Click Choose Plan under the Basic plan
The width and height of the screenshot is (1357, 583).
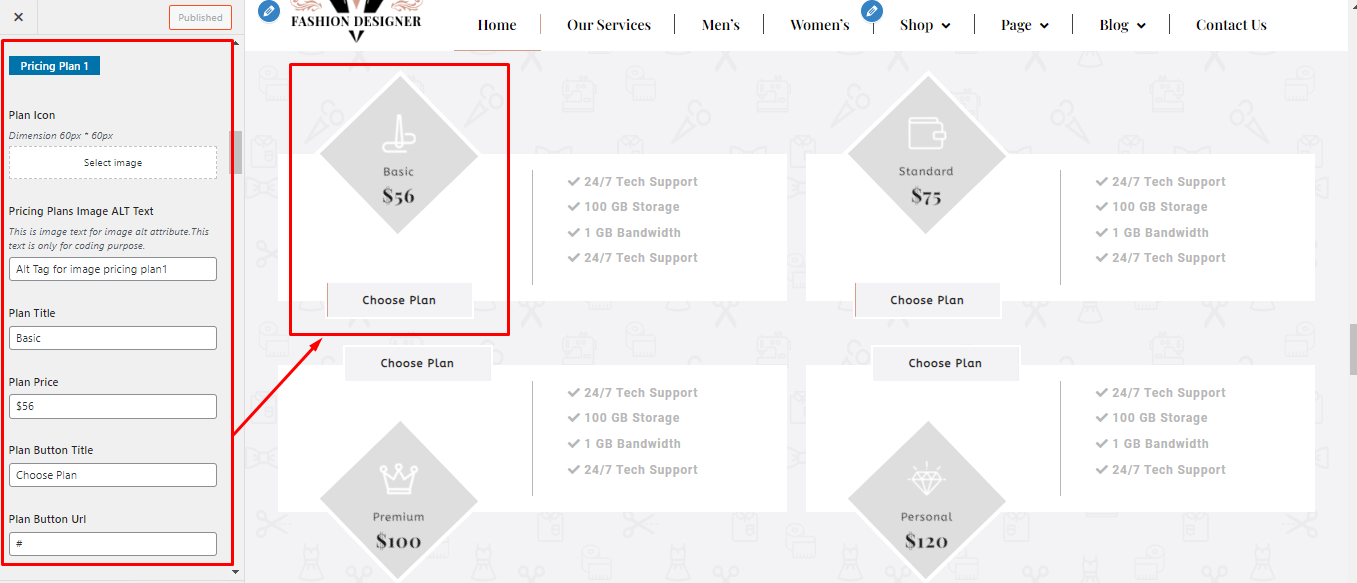pos(399,300)
